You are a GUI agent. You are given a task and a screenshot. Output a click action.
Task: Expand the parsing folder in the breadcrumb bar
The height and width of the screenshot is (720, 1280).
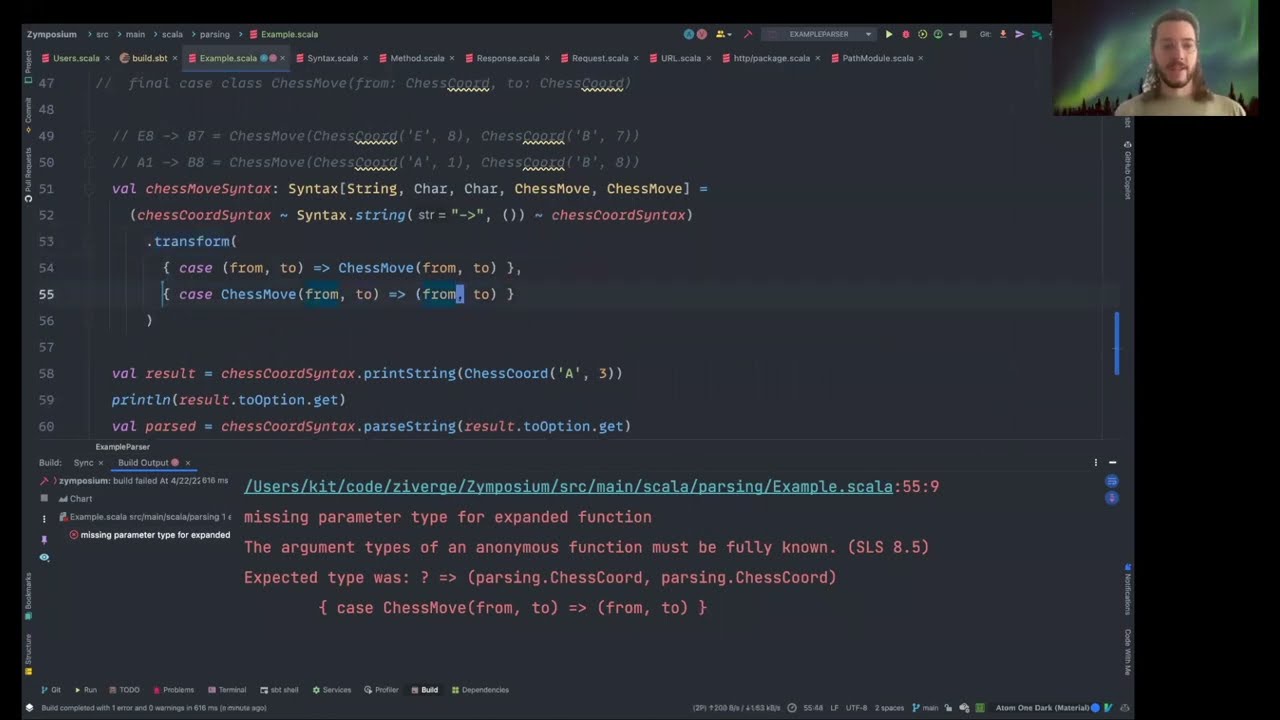[x=214, y=34]
